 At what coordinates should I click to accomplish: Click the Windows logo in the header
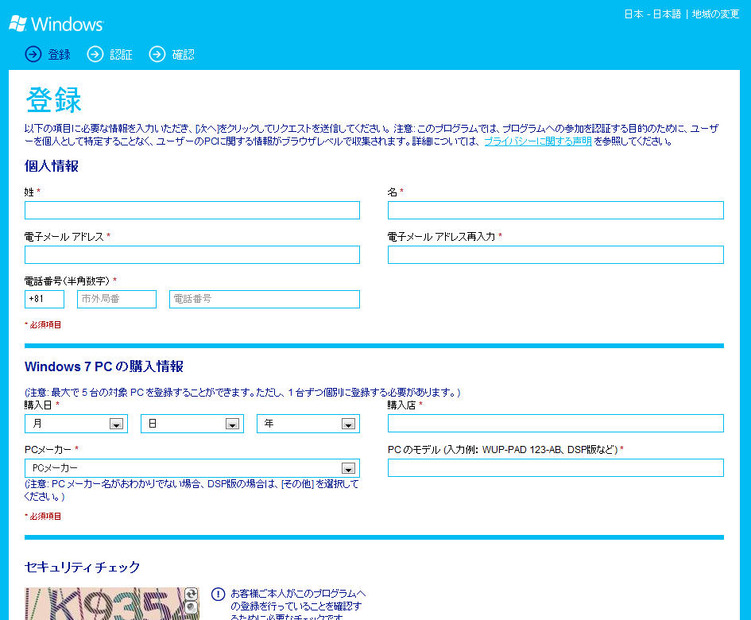[x=56, y=23]
